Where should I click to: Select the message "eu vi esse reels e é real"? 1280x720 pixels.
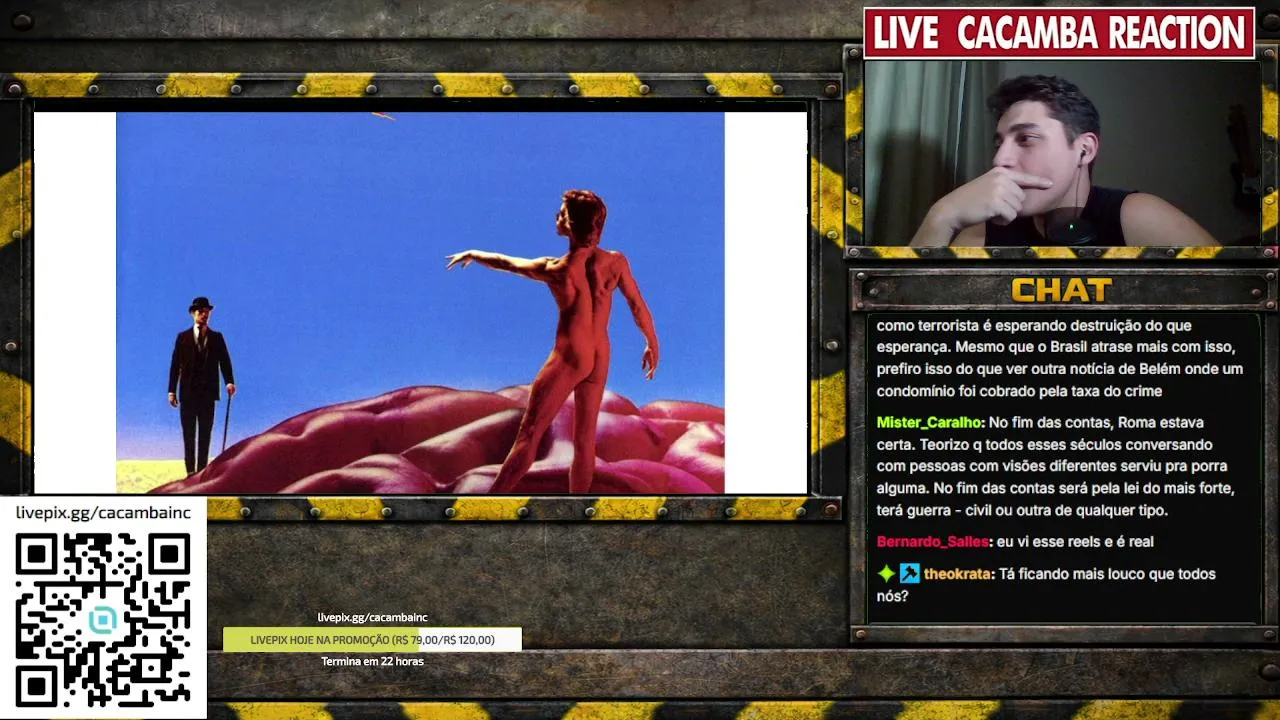point(1075,542)
